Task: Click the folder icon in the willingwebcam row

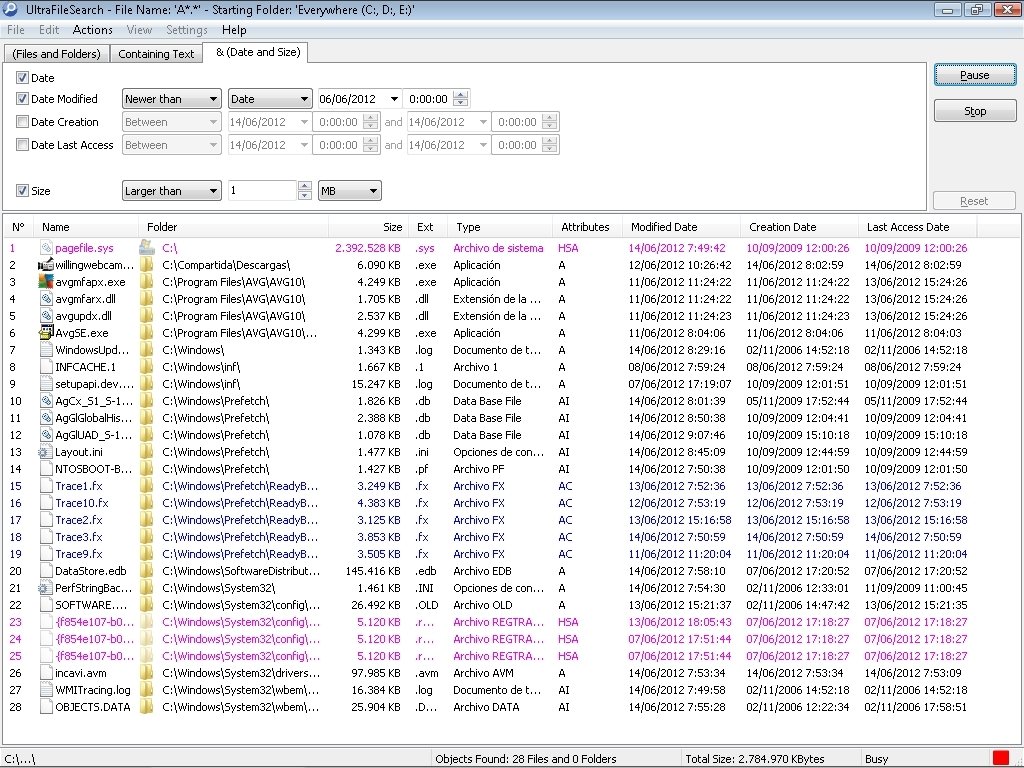Action: tap(147, 265)
